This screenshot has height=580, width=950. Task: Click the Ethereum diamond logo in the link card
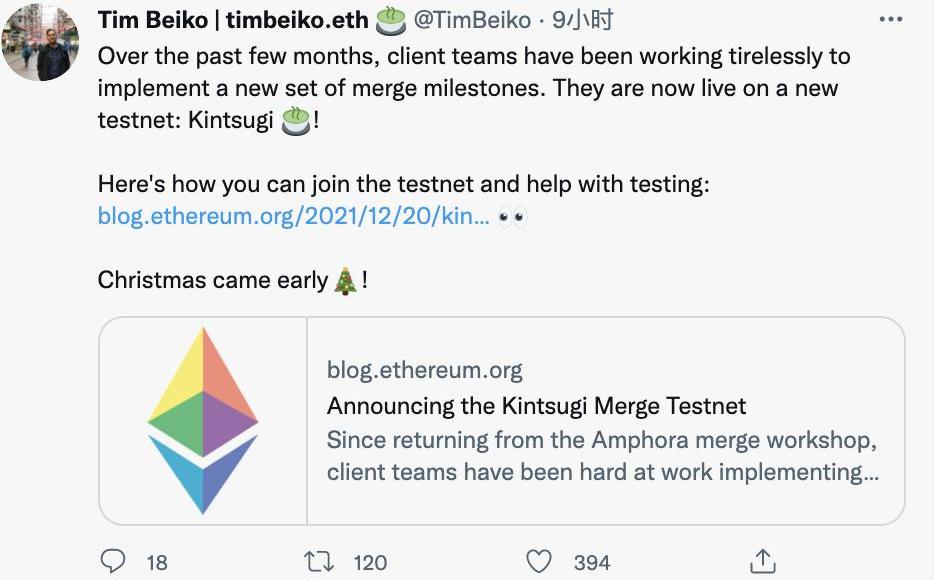pos(203,421)
